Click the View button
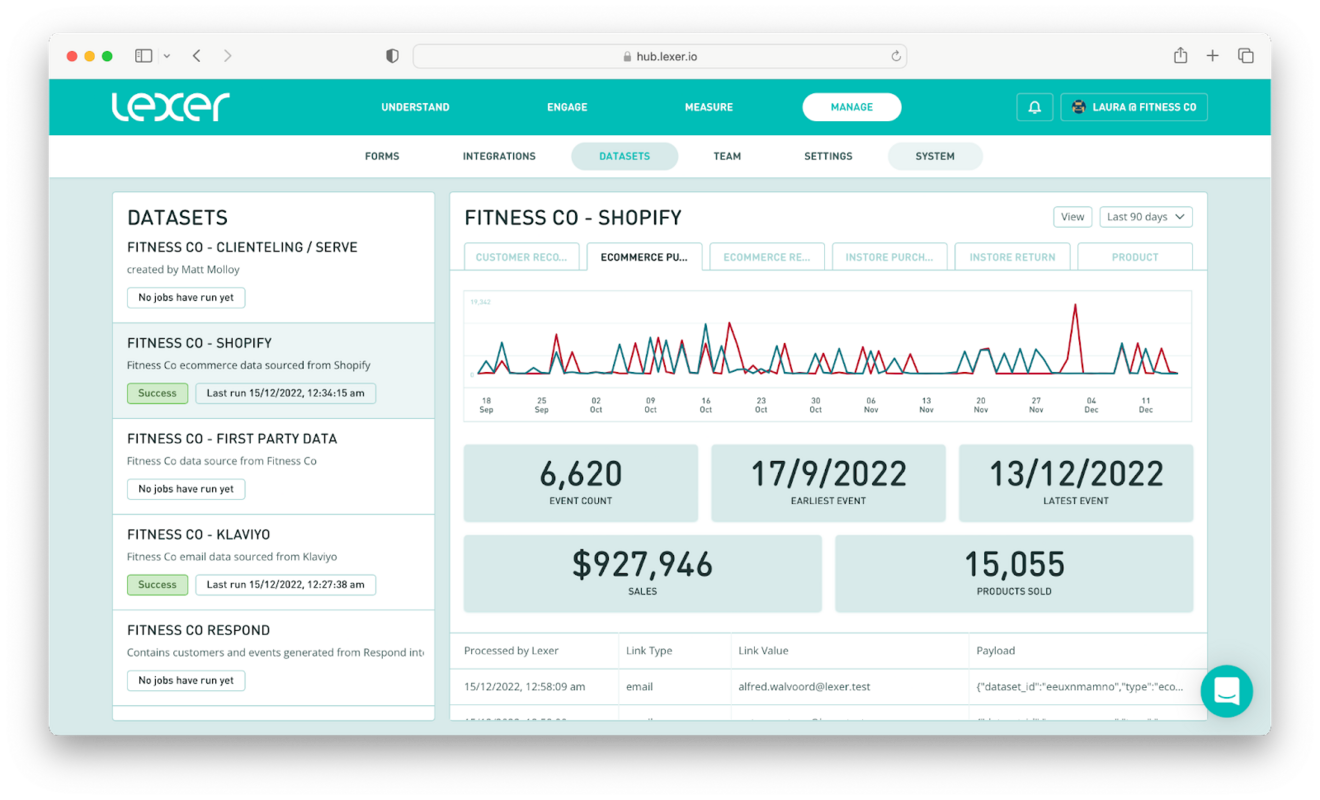1320x800 pixels. pos(1072,216)
